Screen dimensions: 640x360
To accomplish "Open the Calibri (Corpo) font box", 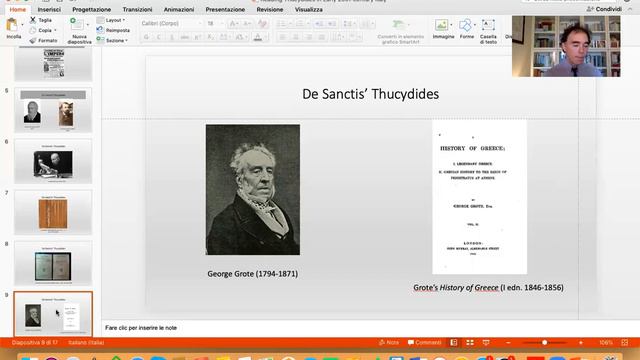I will click(171, 24).
